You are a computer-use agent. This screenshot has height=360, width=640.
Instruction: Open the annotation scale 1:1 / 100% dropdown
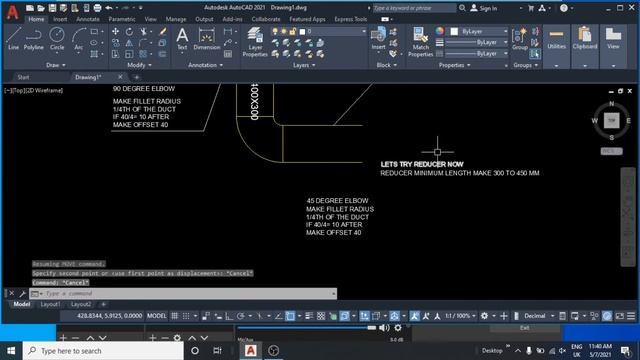pos(460,316)
